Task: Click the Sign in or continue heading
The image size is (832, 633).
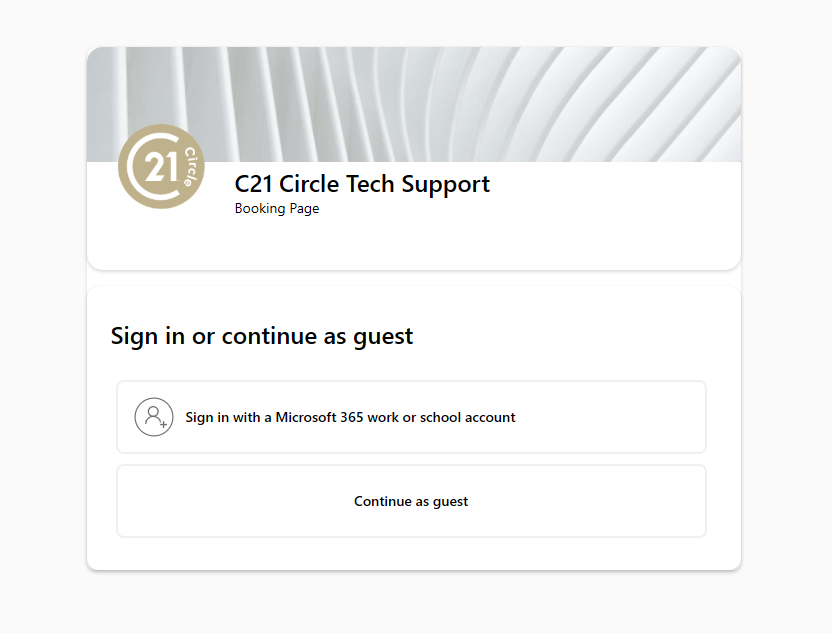Action: (x=262, y=336)
